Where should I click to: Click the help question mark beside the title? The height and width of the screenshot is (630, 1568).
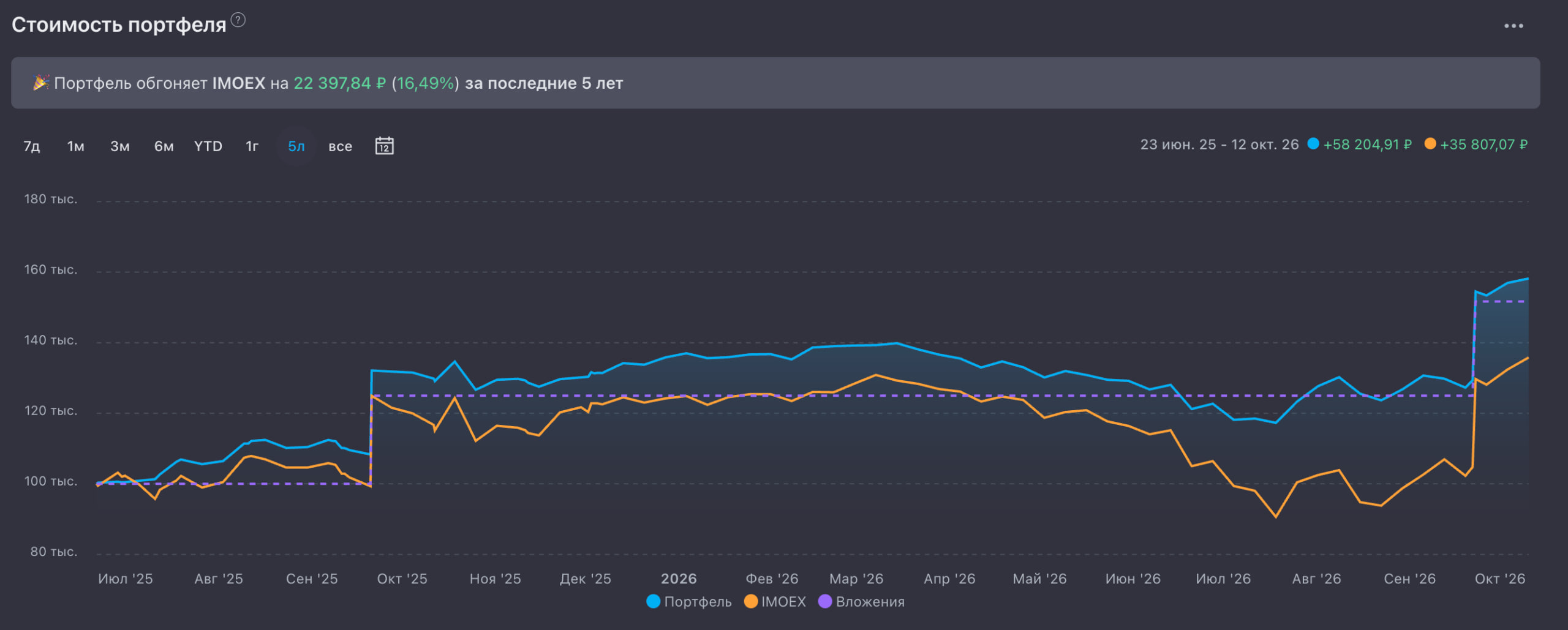238,20
